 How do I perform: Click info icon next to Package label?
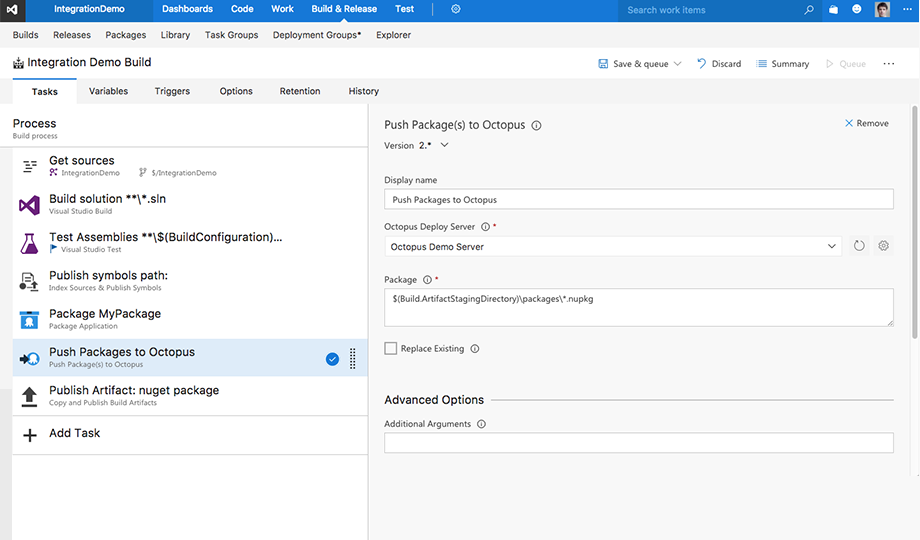coord(427,280)
